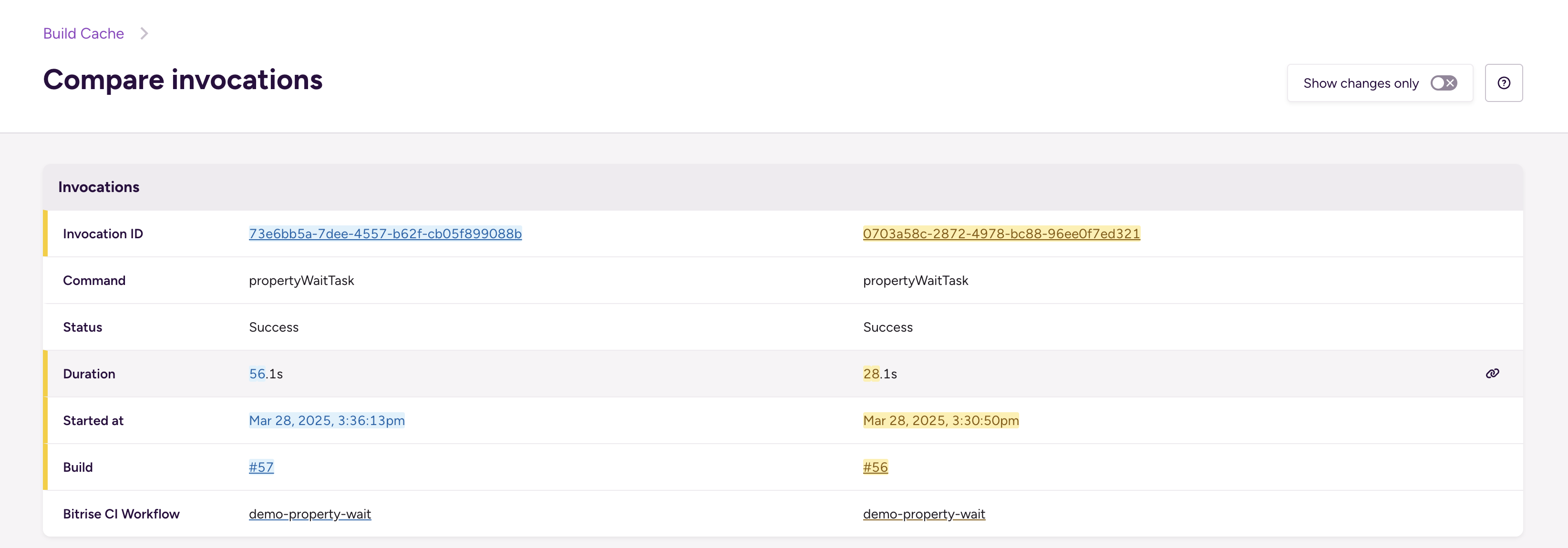Click the Mar 28, 2025, 3:30:50pm timestamp
Screen dimensions: 1568x548
pyautogui.click(x=941, y=420)
